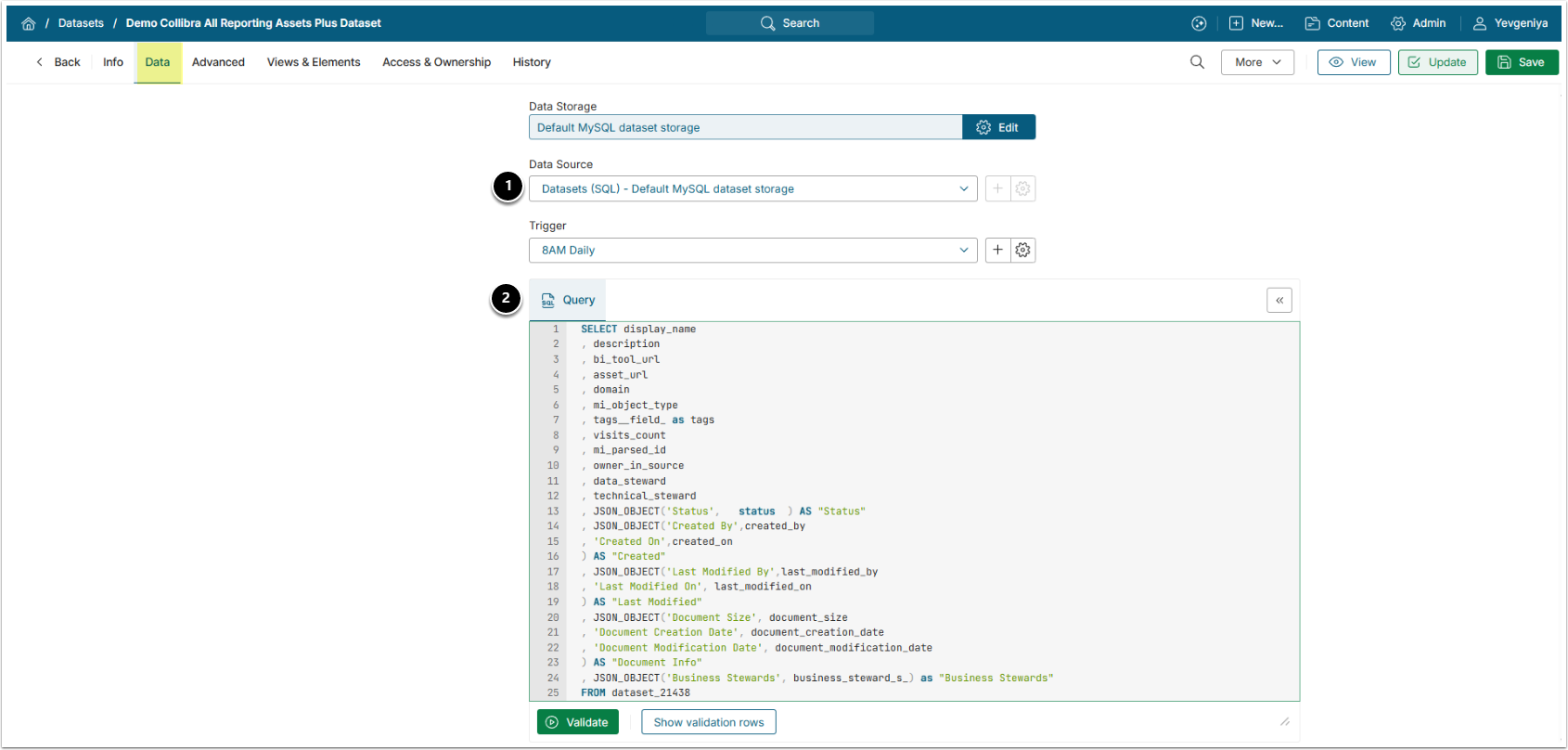Image resolution: width=1568 pixels, height=750 pixels.
Task: Open the Views & Elements tab
Action: (314, 62)
